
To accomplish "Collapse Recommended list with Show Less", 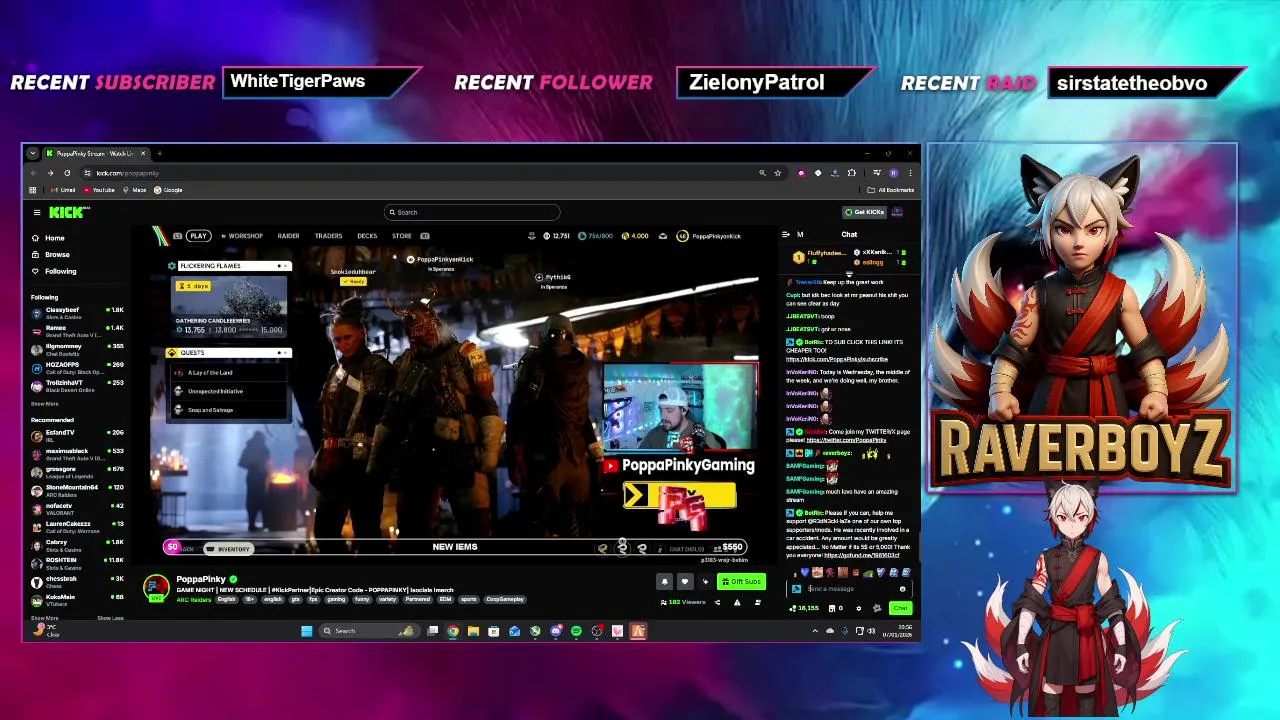I will 110,618.
